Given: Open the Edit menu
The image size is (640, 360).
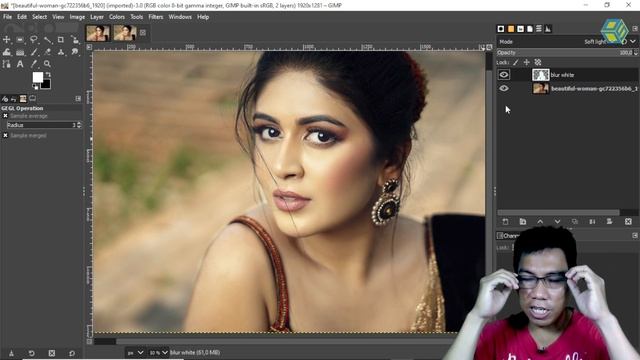Looking at the screenshot, I should 22,17.
